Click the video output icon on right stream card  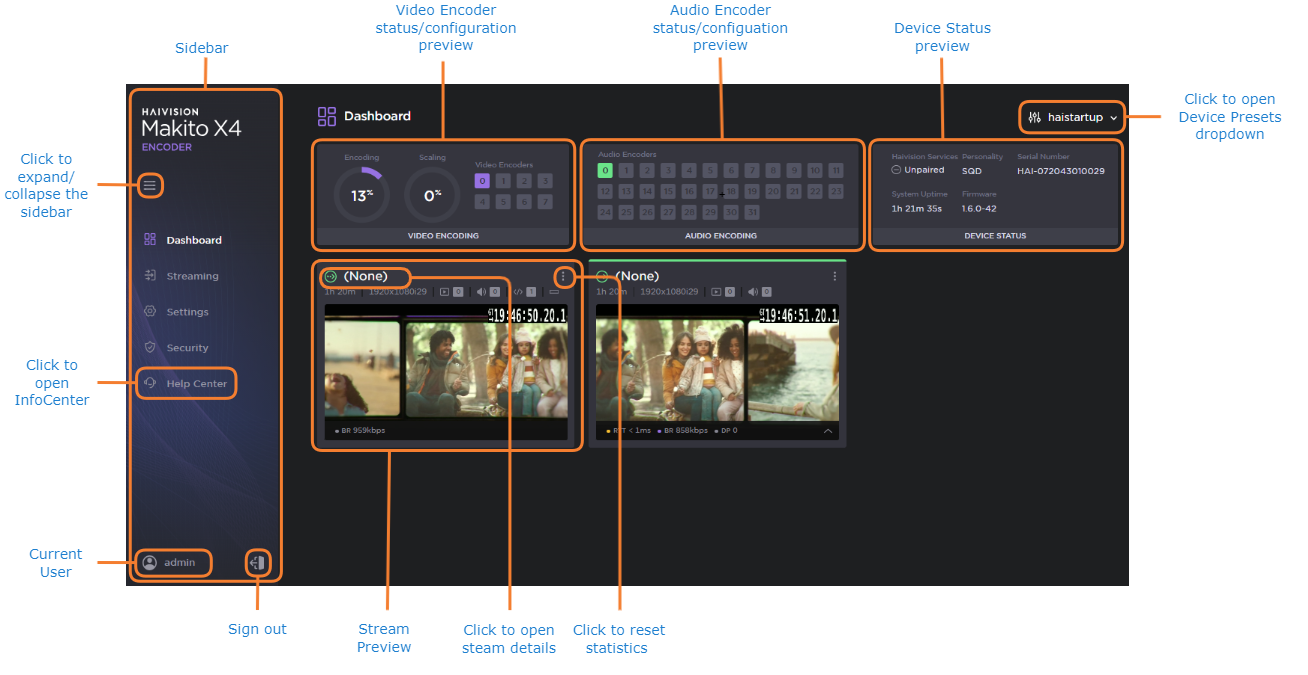pos(716,291)
